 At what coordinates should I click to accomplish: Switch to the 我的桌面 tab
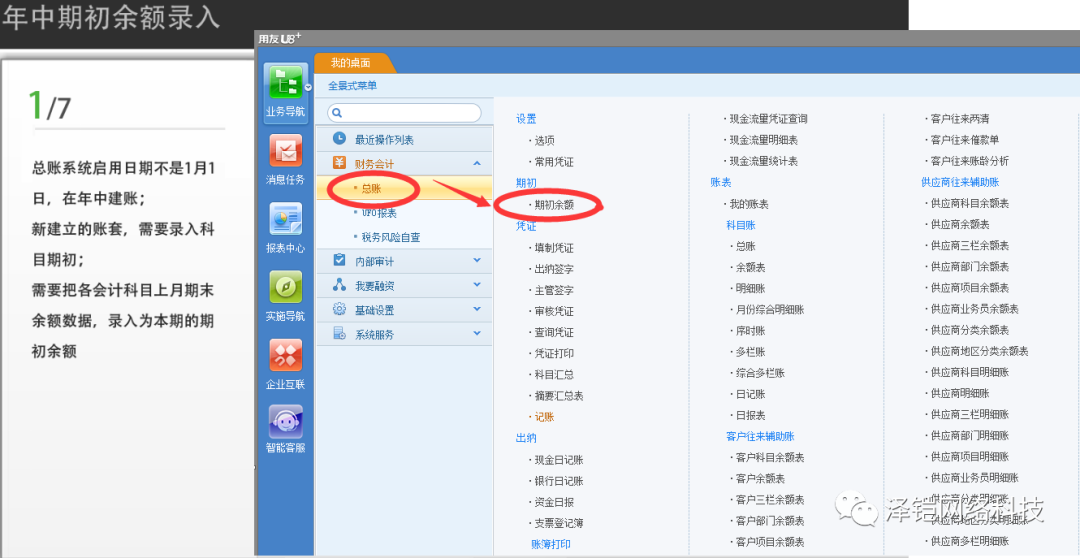click(x=351, y=63)
